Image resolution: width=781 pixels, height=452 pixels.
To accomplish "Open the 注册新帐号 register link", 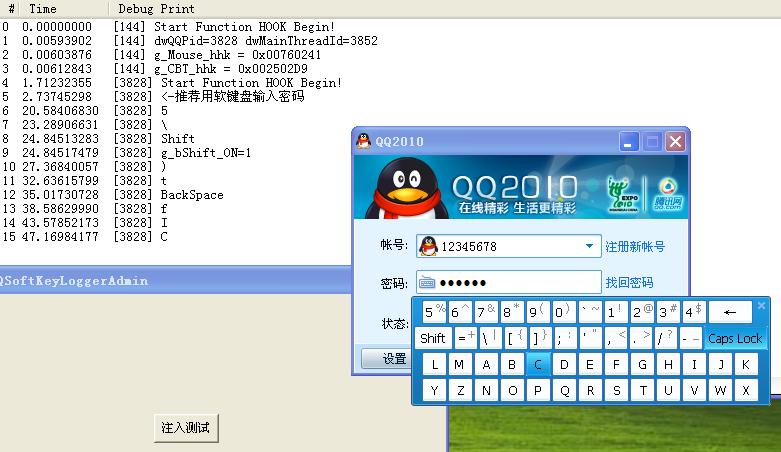I will [635, 246].
